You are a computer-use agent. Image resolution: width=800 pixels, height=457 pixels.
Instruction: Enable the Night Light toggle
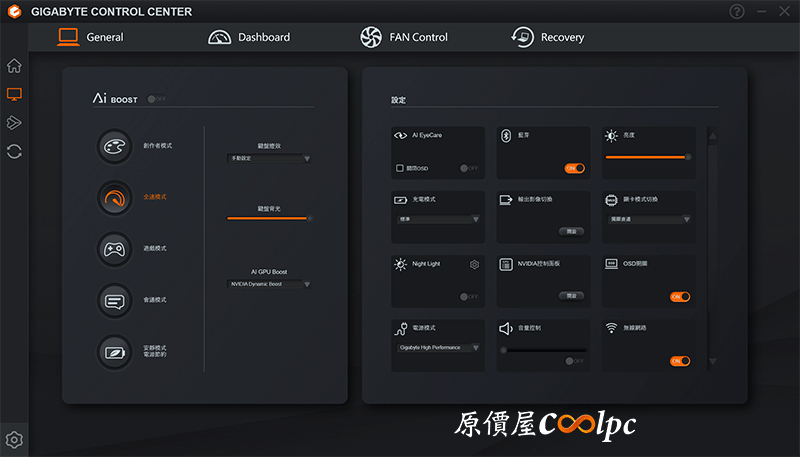[x=469, y=296]
